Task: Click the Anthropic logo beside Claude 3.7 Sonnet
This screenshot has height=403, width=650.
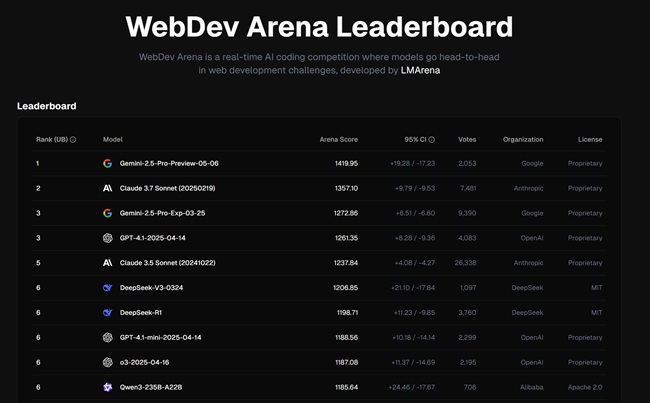Action: (x=107, y=188)
